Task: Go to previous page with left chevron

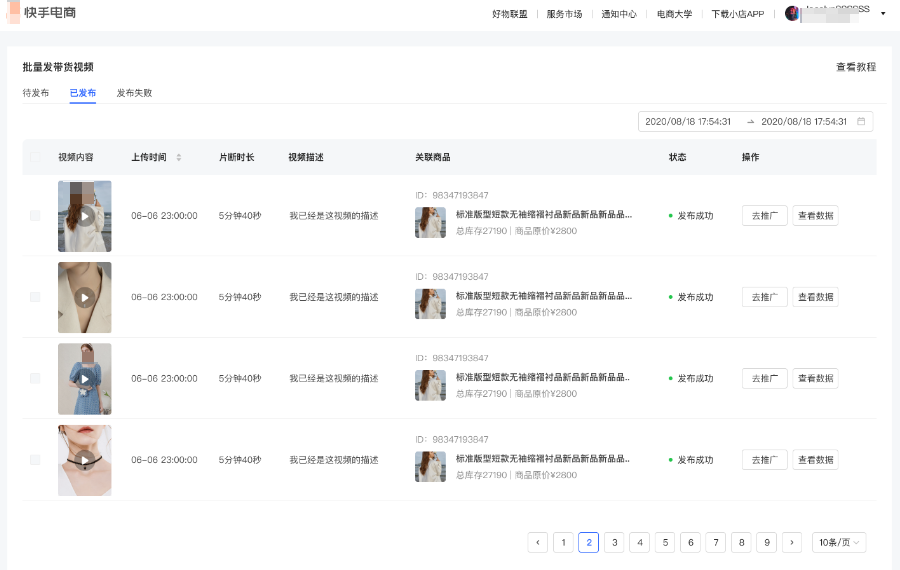Action: tap(538, 542)
